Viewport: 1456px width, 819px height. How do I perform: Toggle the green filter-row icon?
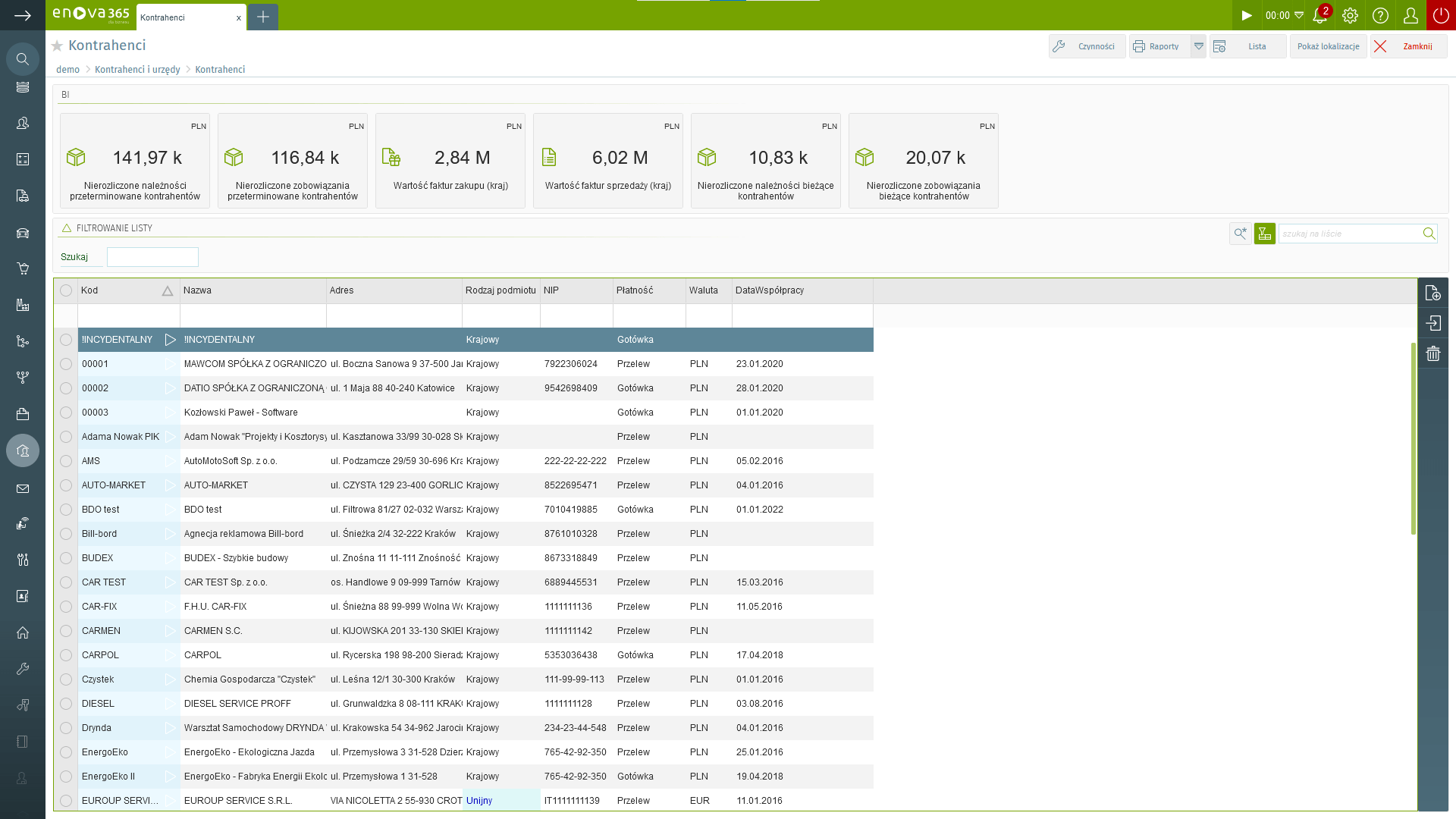[x=1264, y=234]
